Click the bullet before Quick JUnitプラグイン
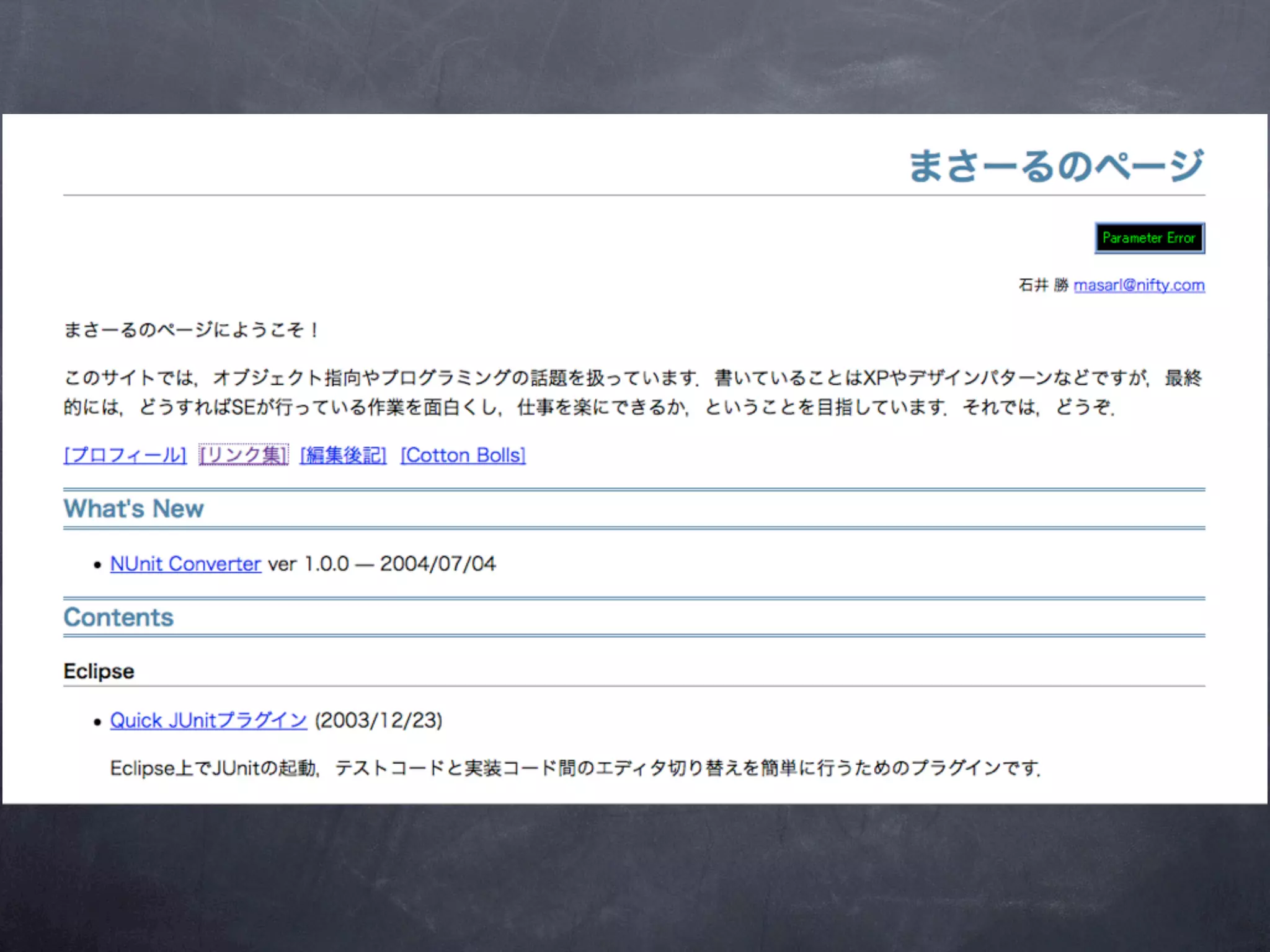 97,722
